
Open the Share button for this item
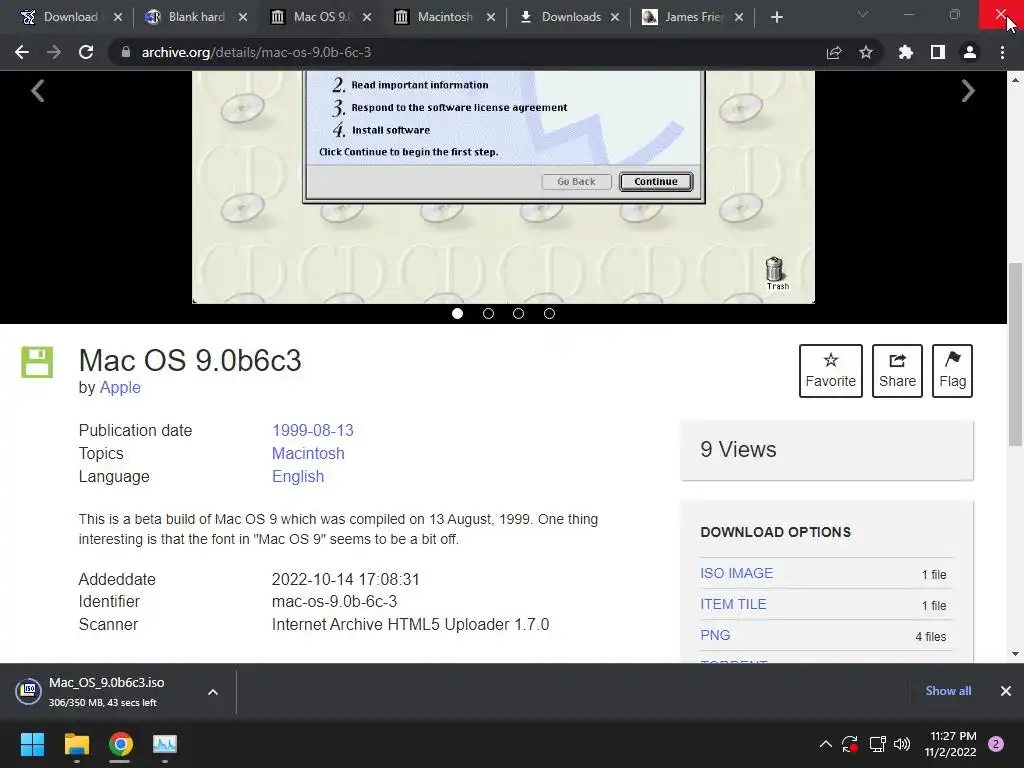click(x=897, y=371)
